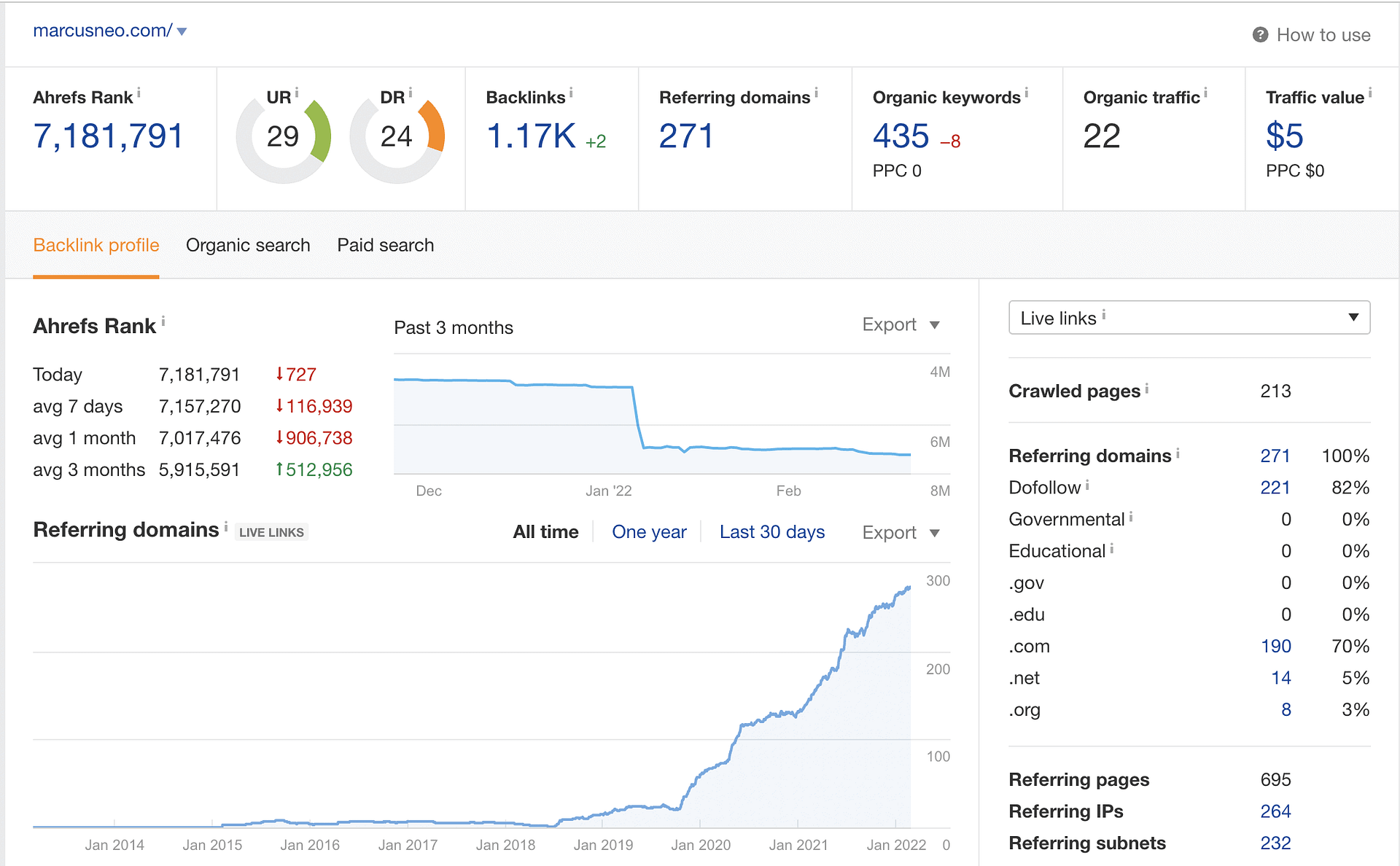Click the 1.17K backlinks count link
The image size is (1400, 866).
(x=531, y=137)
